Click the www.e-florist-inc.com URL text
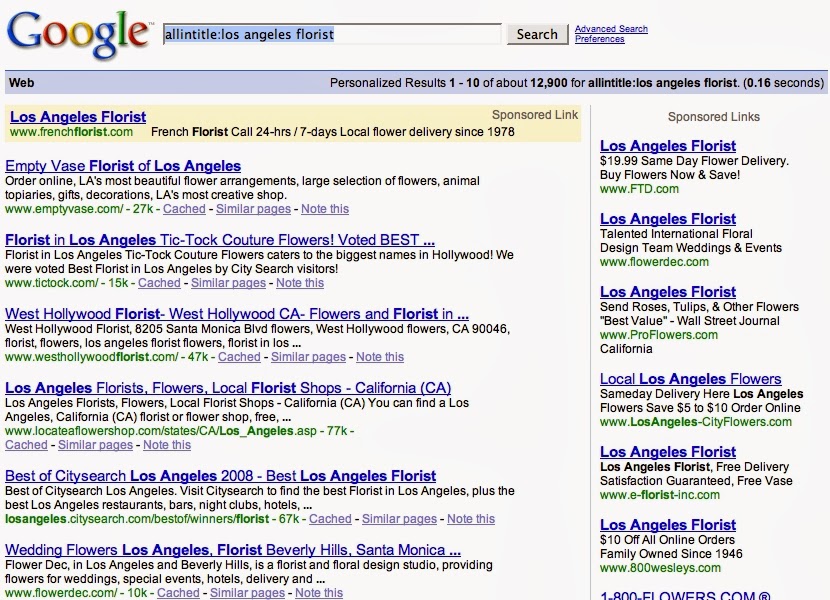Viewport: 830px width, 600px height. [x=660, y=495]
